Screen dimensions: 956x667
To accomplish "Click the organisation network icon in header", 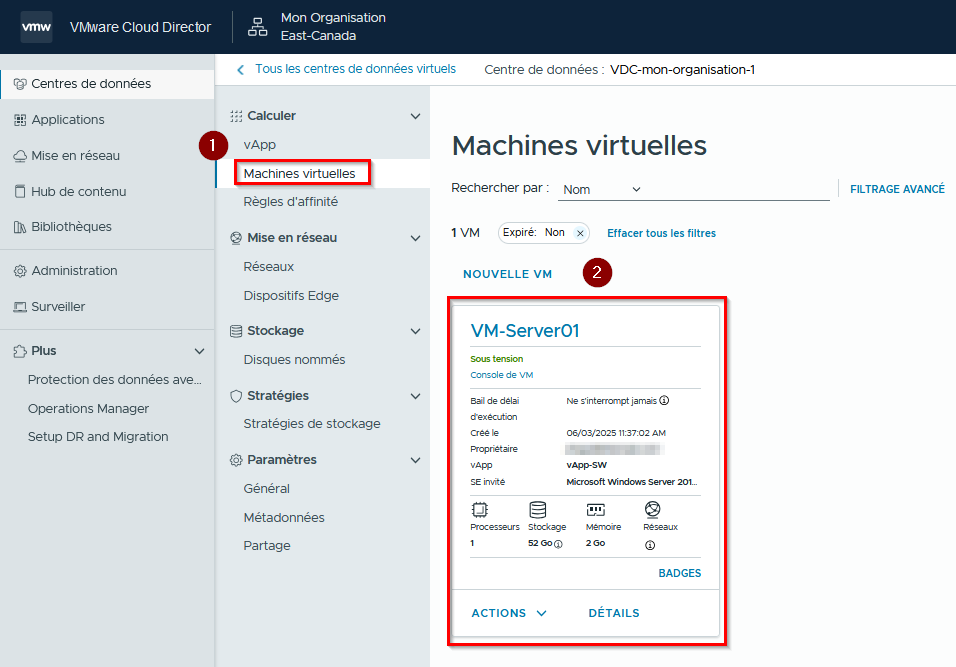I will [x=257, y=27].
